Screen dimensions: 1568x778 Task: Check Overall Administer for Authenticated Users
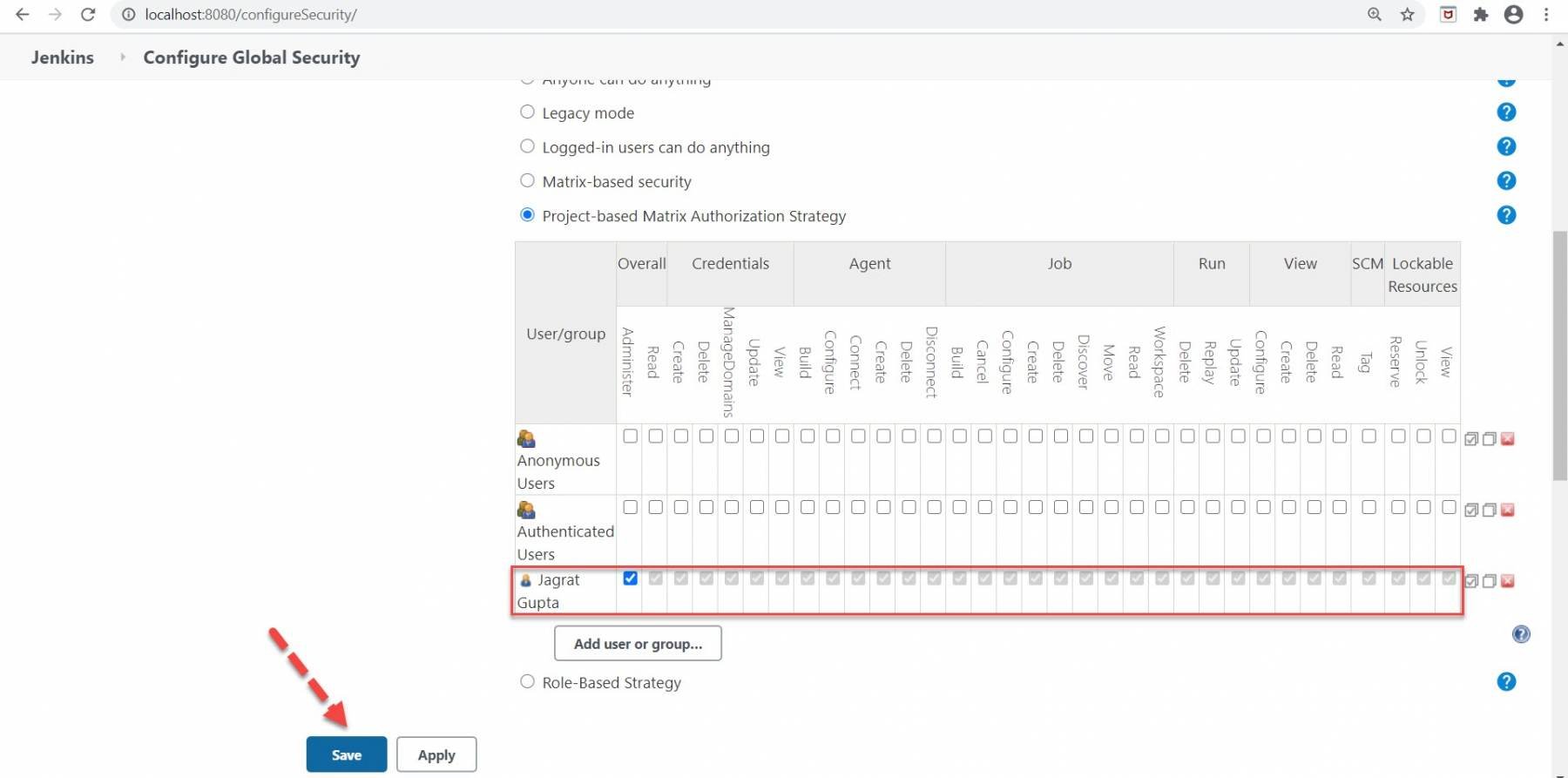[631, 507]
